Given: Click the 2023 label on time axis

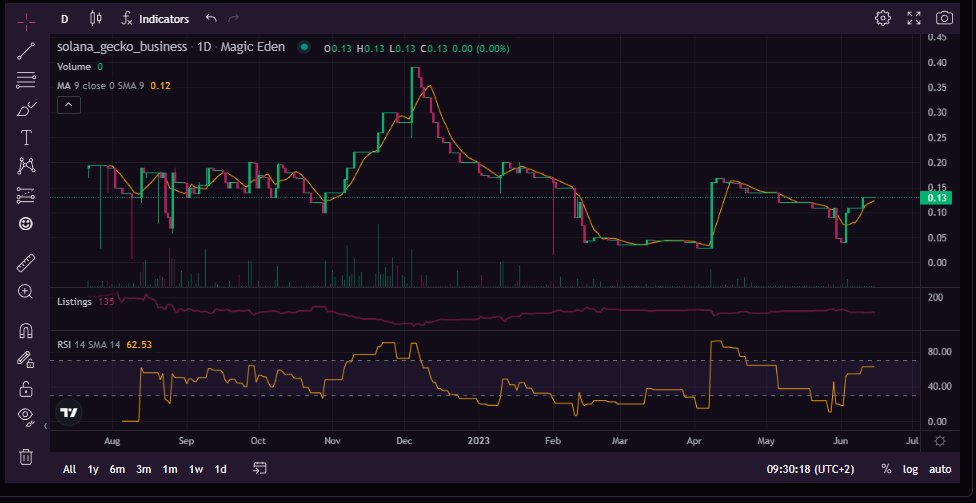Looking at the screenshot, I should 478,441.
